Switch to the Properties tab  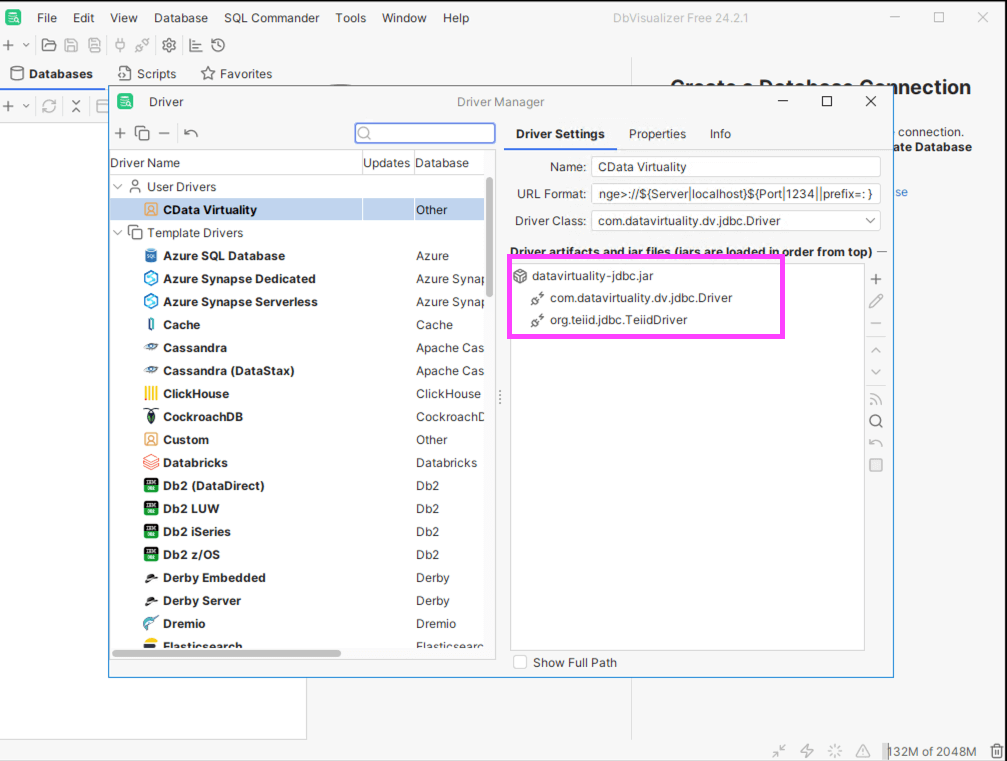coord(657,134)
